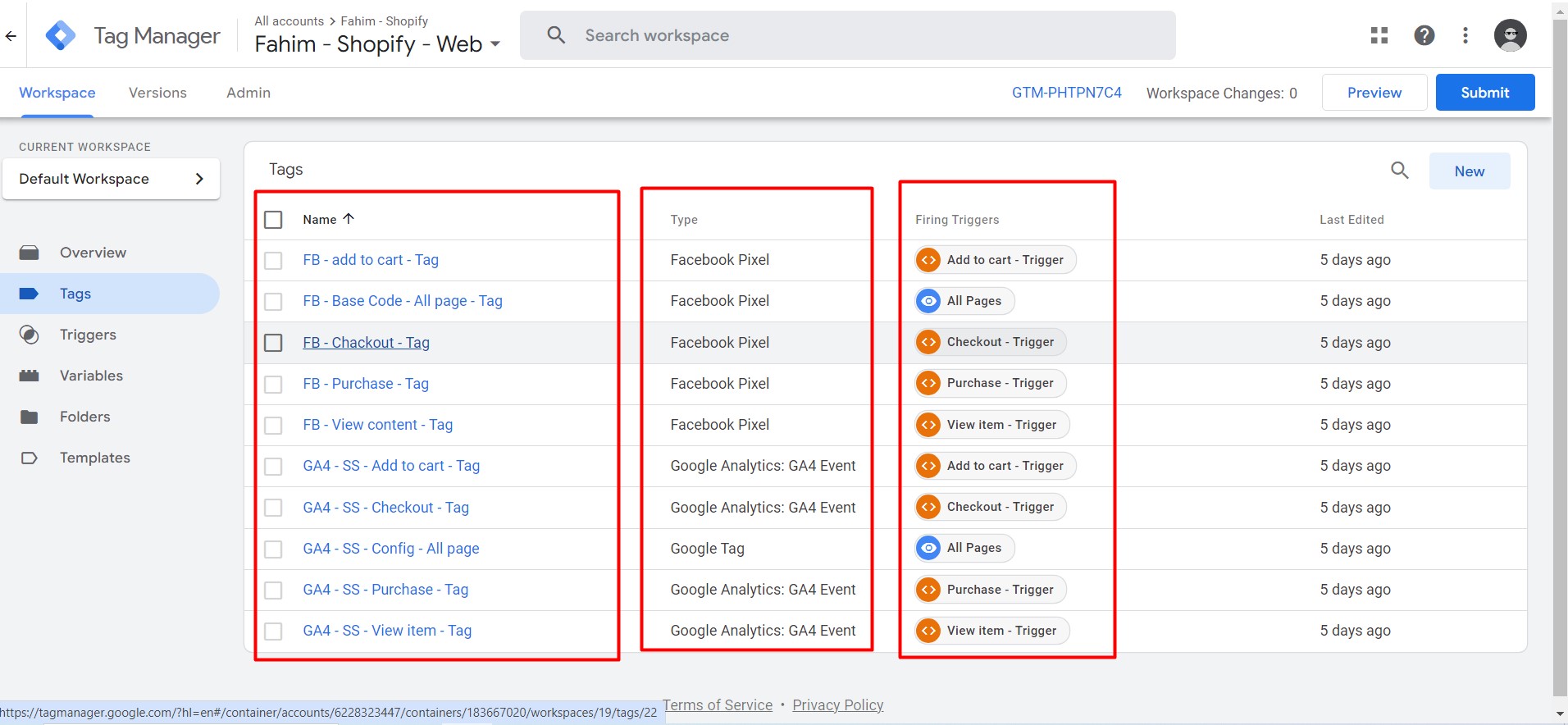Viewport: 1568px width, 725px height.
Task: Check the GA4 - SS - Add to cart checkbox
Action: coord(273,467)
